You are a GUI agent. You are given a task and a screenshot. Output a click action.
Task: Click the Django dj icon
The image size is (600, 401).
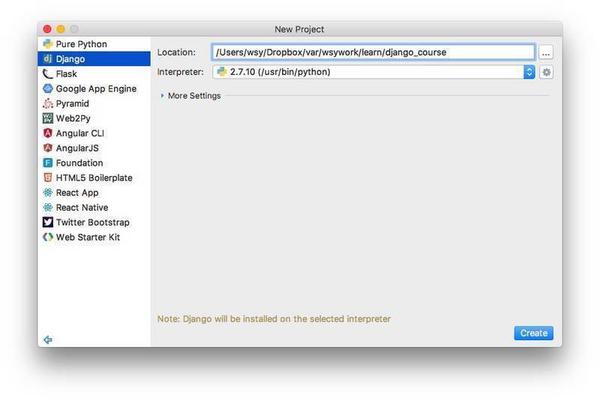pos(47,59)
